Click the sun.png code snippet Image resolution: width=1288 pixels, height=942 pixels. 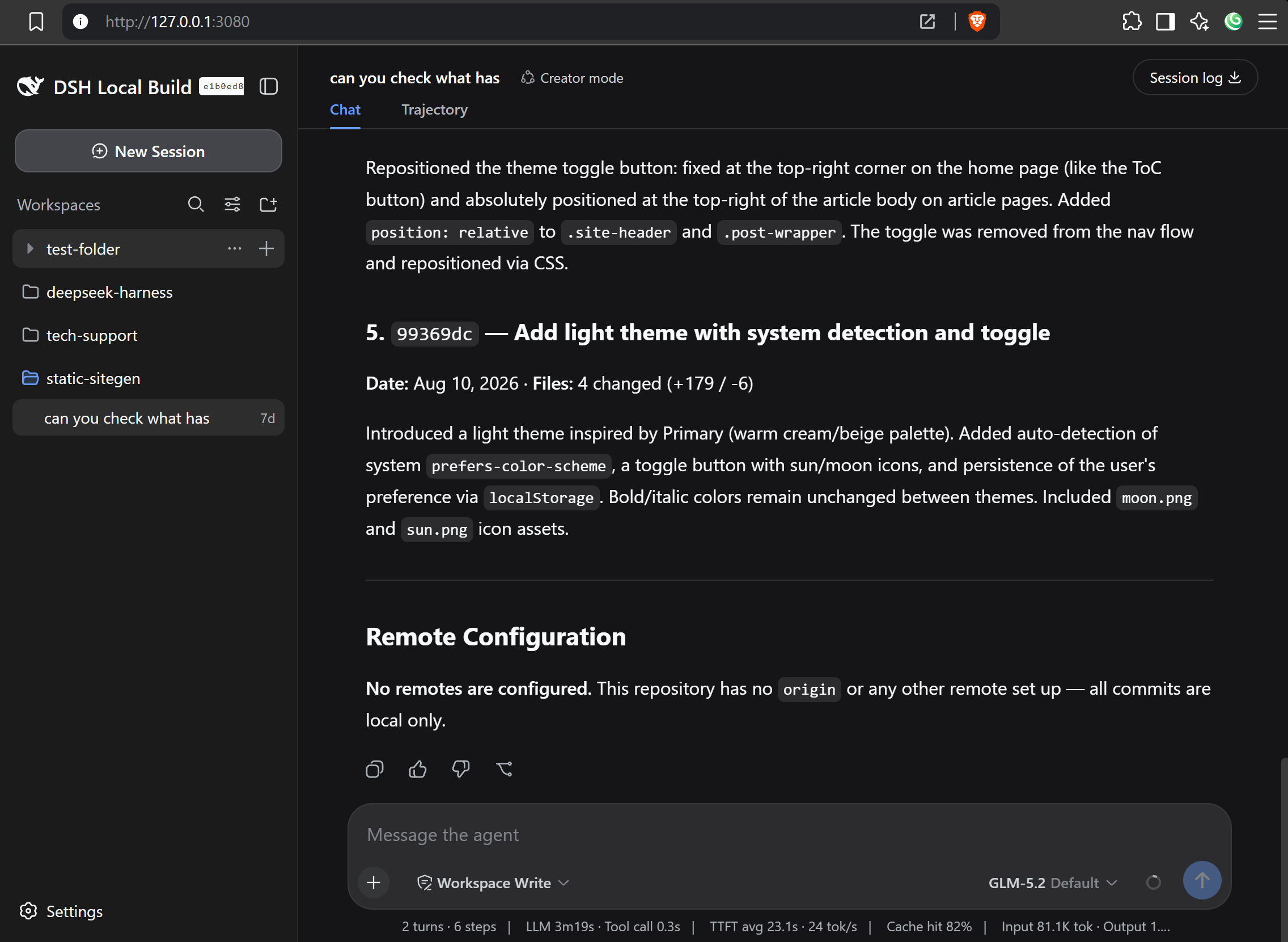point(437,529)
